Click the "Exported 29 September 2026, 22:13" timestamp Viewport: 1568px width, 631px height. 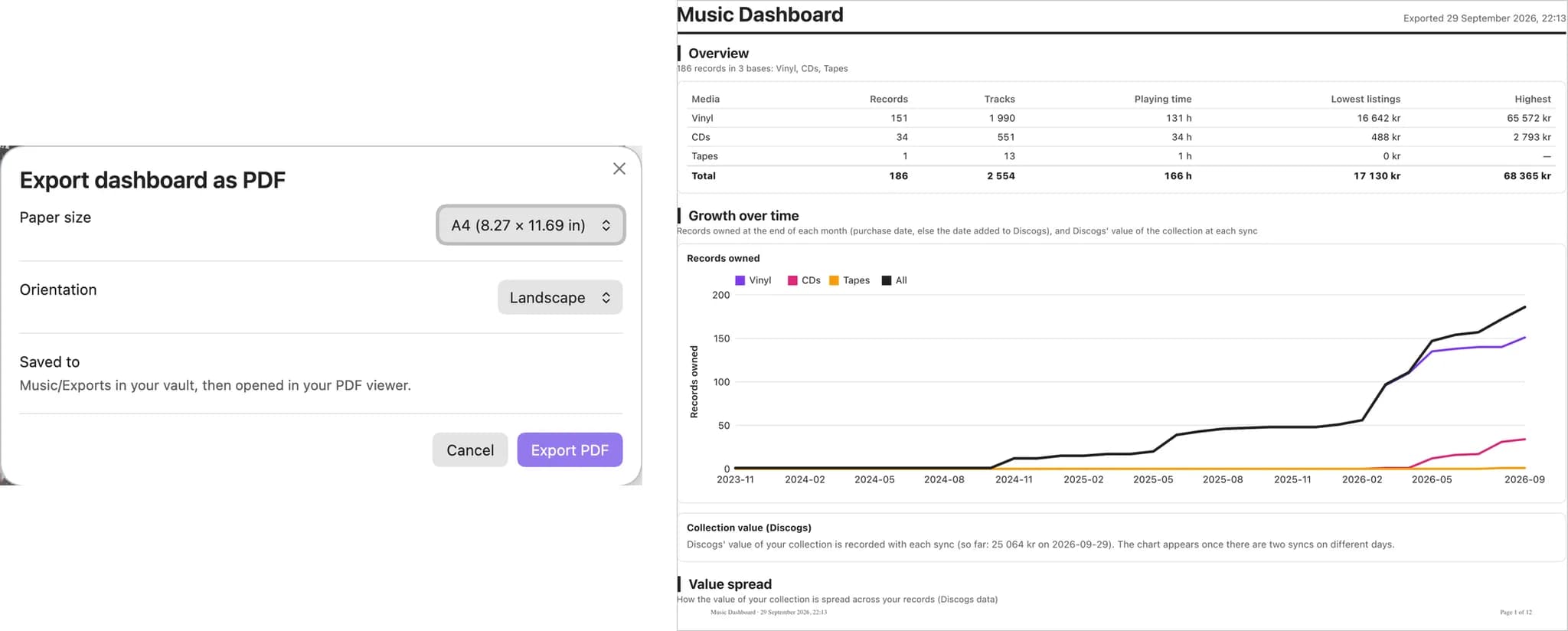(1485, 18)
